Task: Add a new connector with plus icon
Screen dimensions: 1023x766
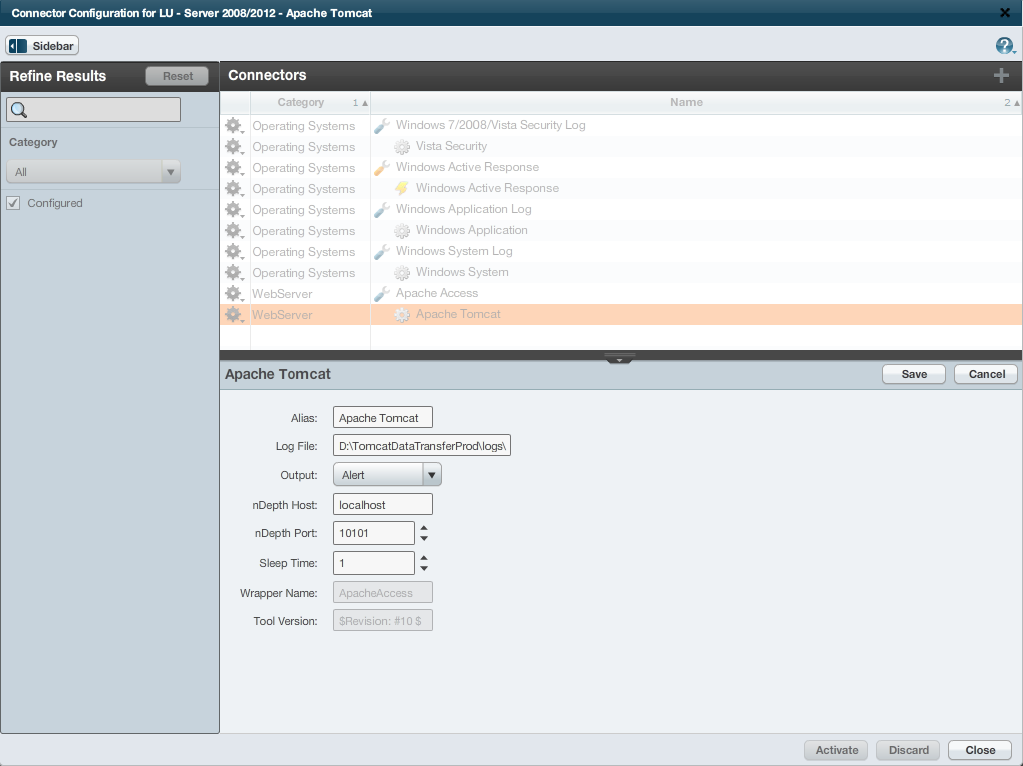Action: point(1001,76)
